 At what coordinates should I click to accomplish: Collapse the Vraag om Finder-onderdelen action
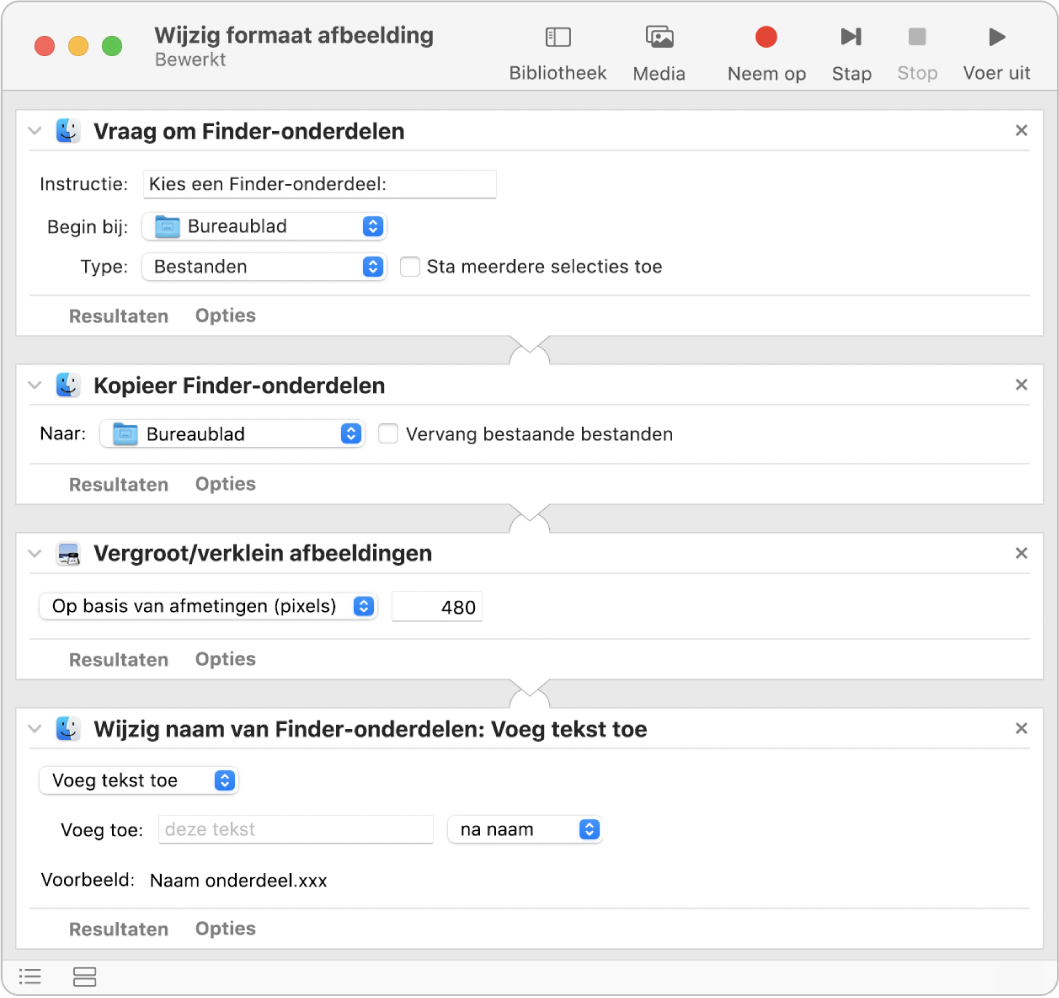pos(35,131)
